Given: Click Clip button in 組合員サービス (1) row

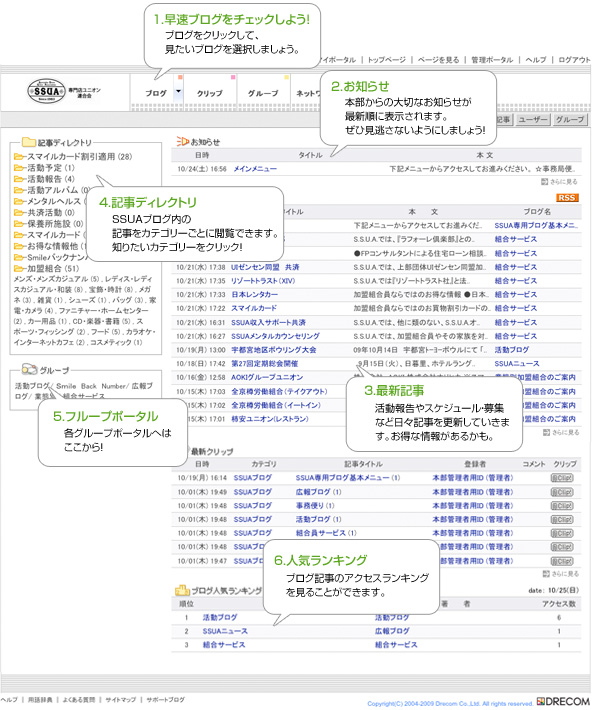Looking at the screenshot, I should (x=562, y=533).
